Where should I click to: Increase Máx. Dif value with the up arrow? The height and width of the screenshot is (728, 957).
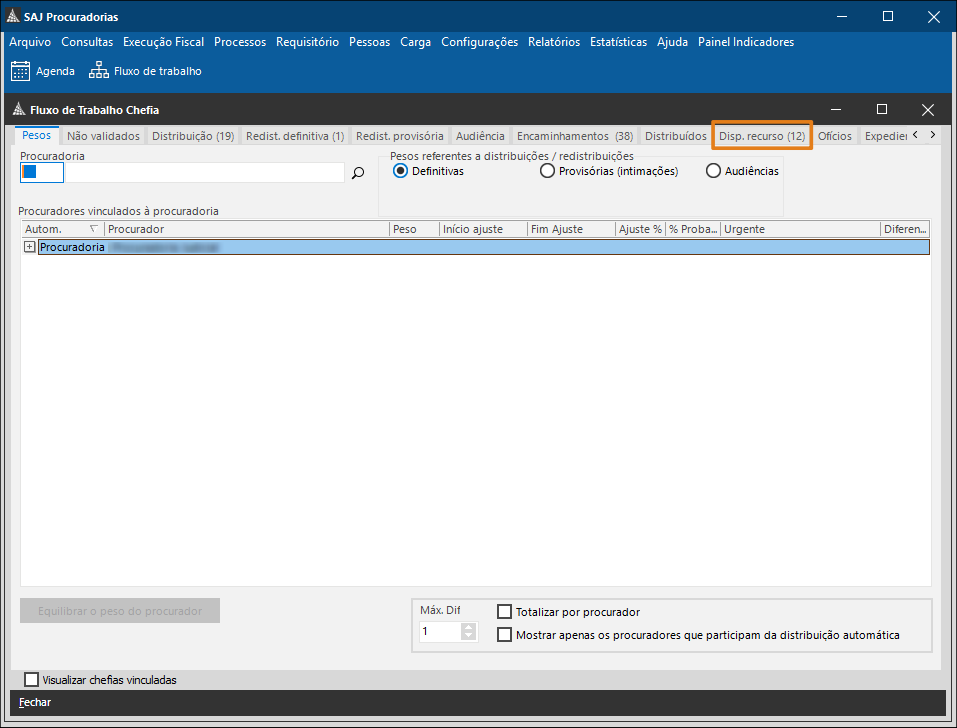tap(468, 627)
